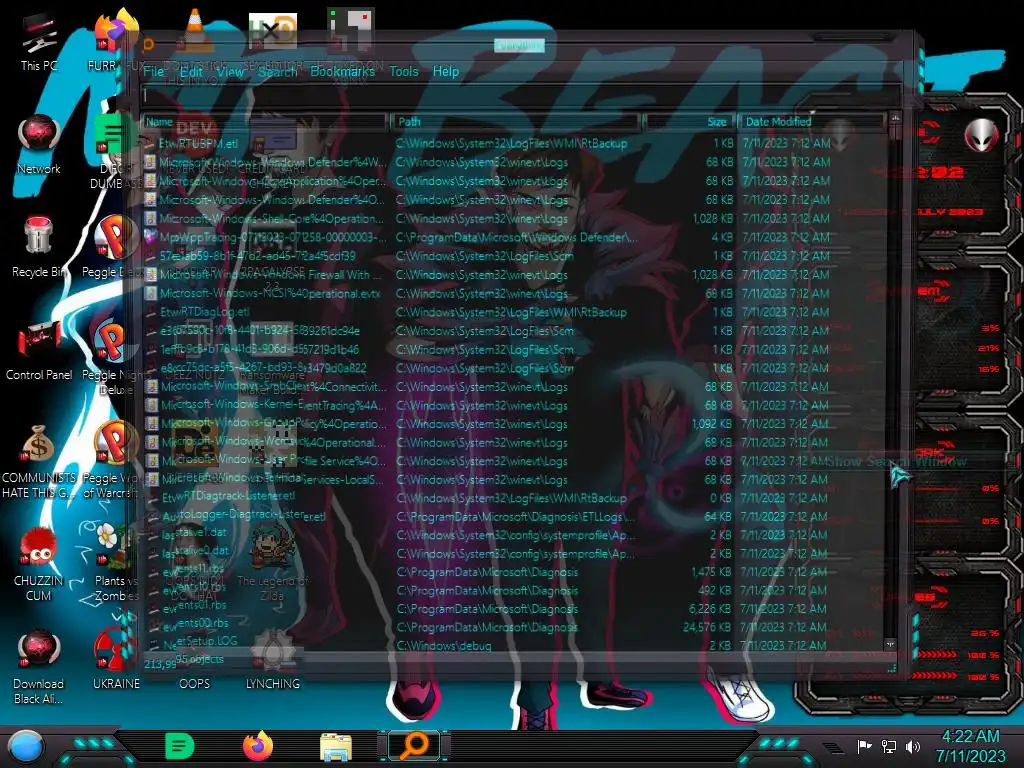1024x768 pixels.
Task: Open the Tools menu
Action: [404, 71]
